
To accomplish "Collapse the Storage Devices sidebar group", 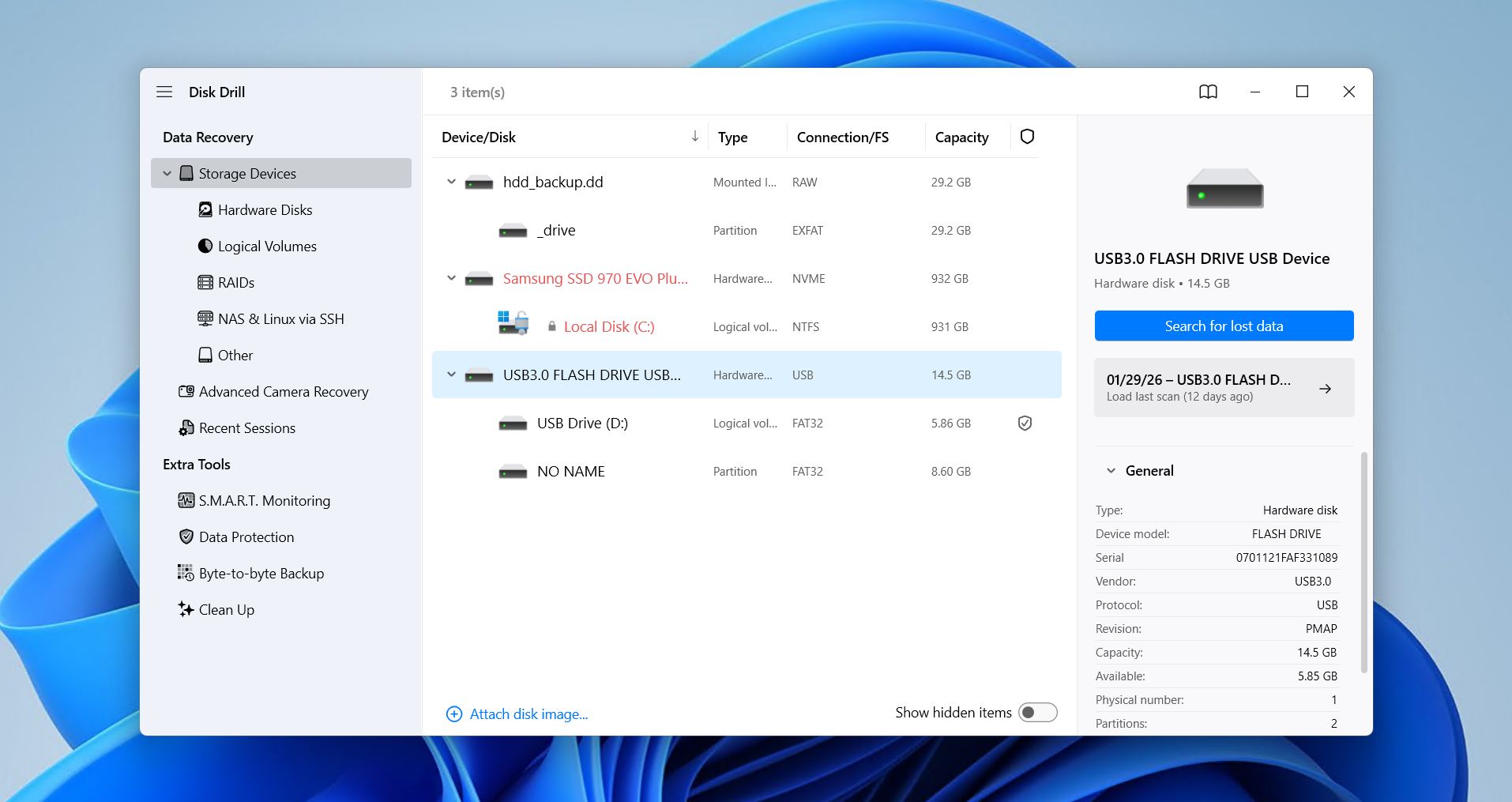I will coord(167,174).
